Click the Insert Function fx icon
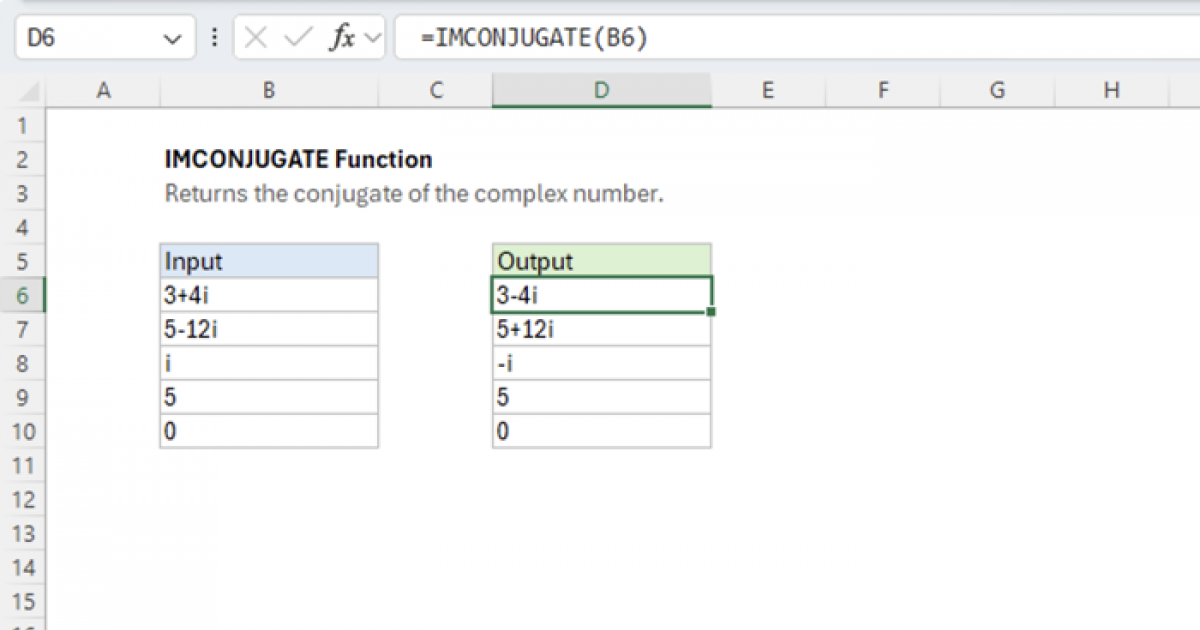 coord(343,37)
